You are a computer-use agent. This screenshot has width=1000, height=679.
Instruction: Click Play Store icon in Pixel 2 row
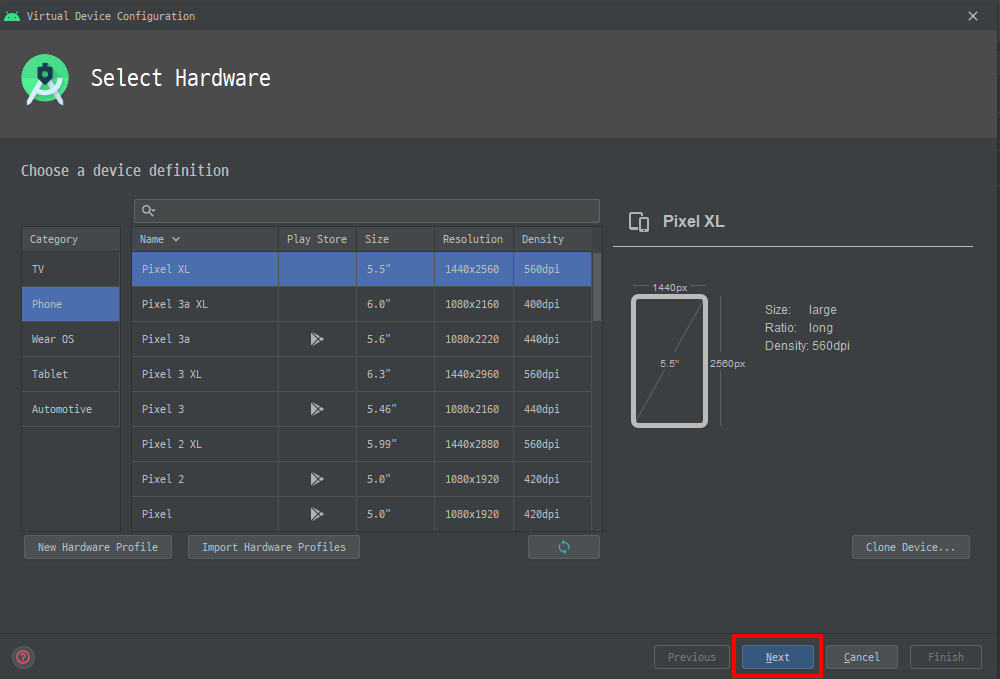(317, 479)
